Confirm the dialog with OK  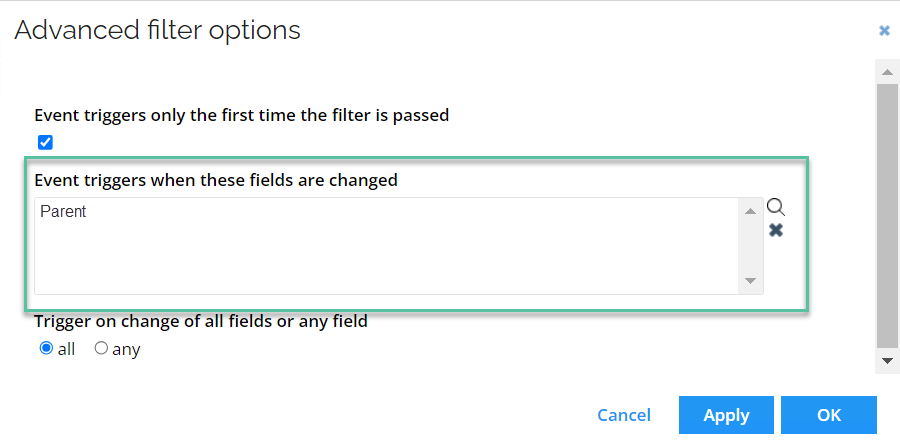pyautogui.click(x=829, y=415)
